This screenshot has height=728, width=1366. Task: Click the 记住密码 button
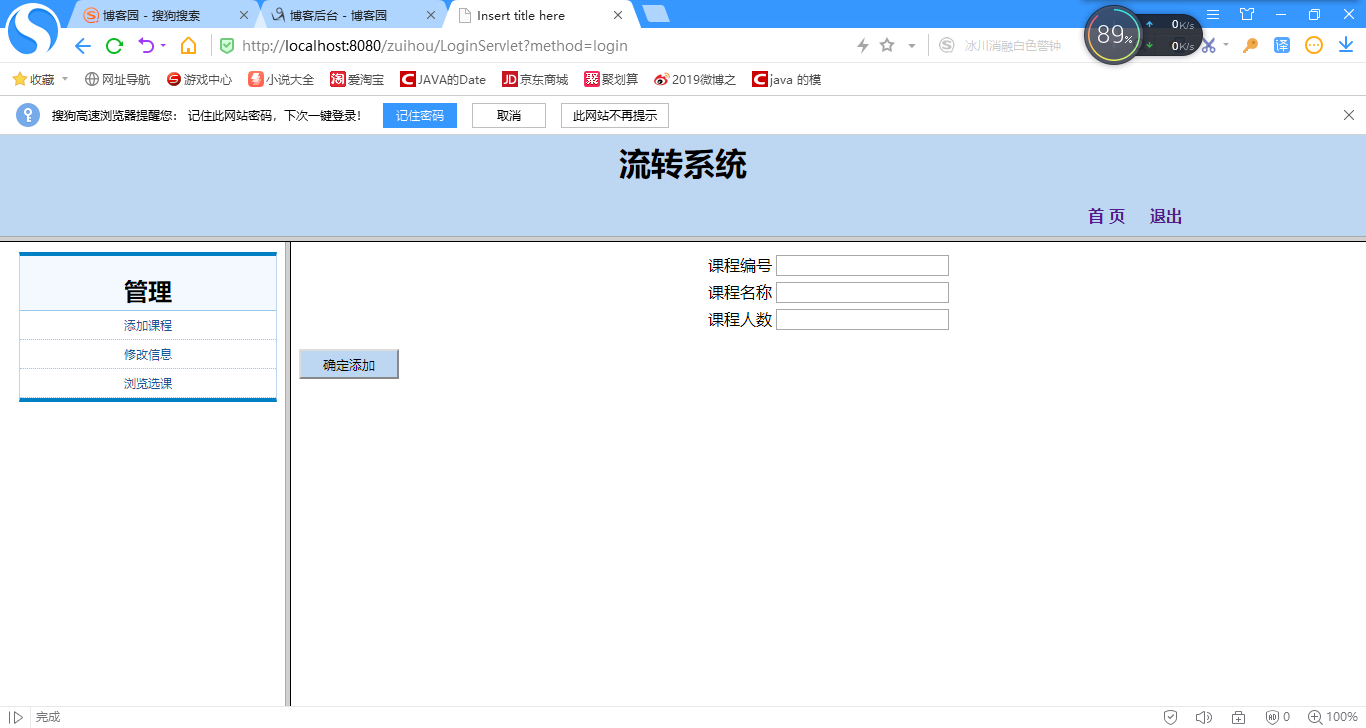[x=420, y=116]
